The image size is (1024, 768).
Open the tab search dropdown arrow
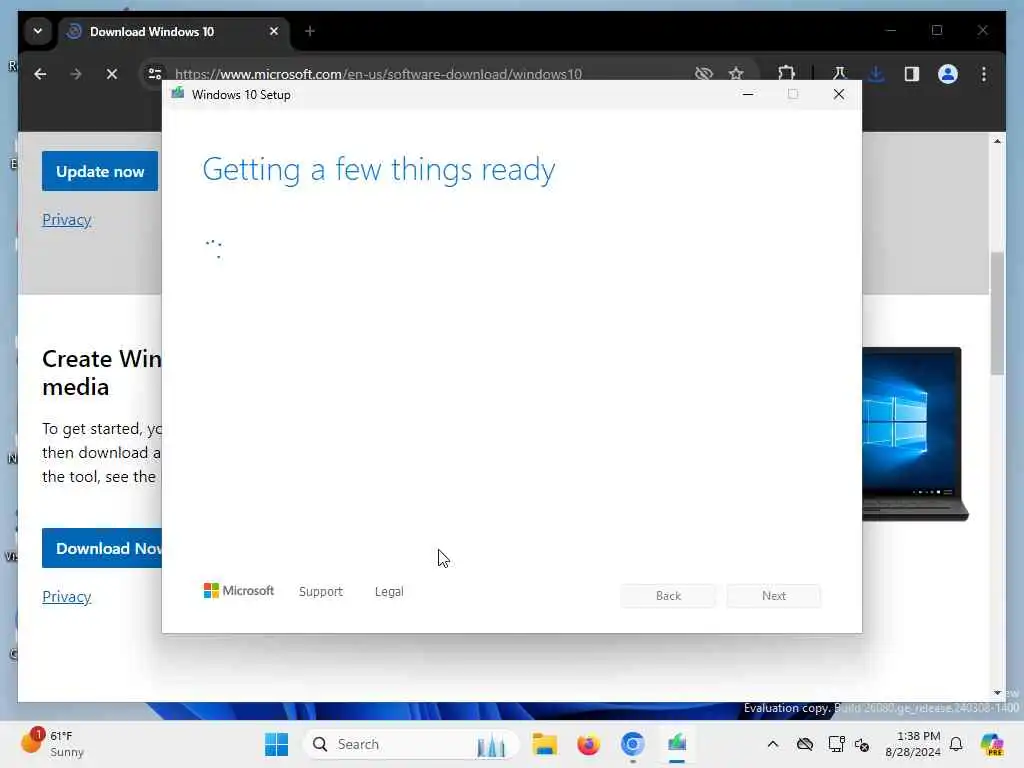[38, 31]
